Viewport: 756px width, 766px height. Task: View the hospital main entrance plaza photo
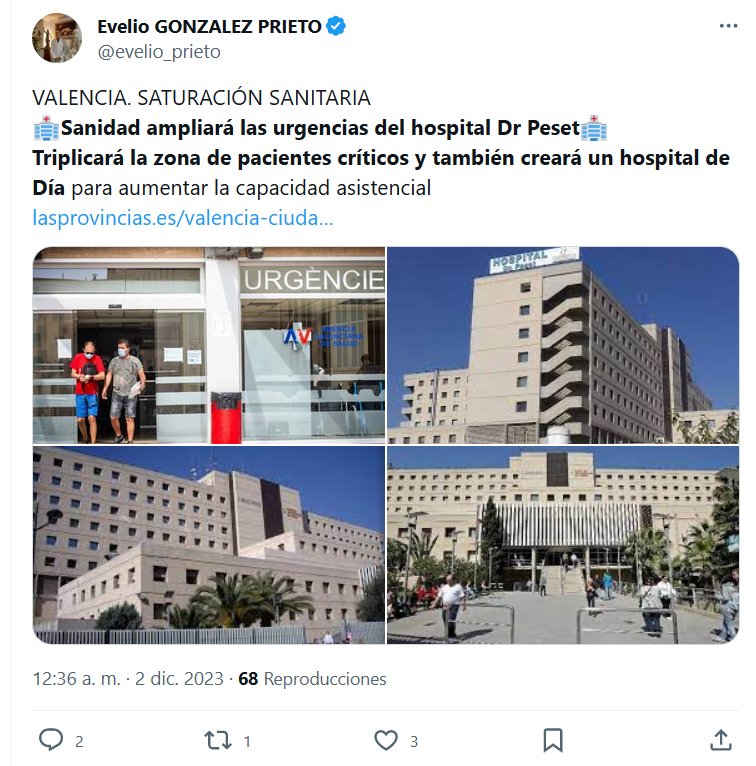point(563,545)
